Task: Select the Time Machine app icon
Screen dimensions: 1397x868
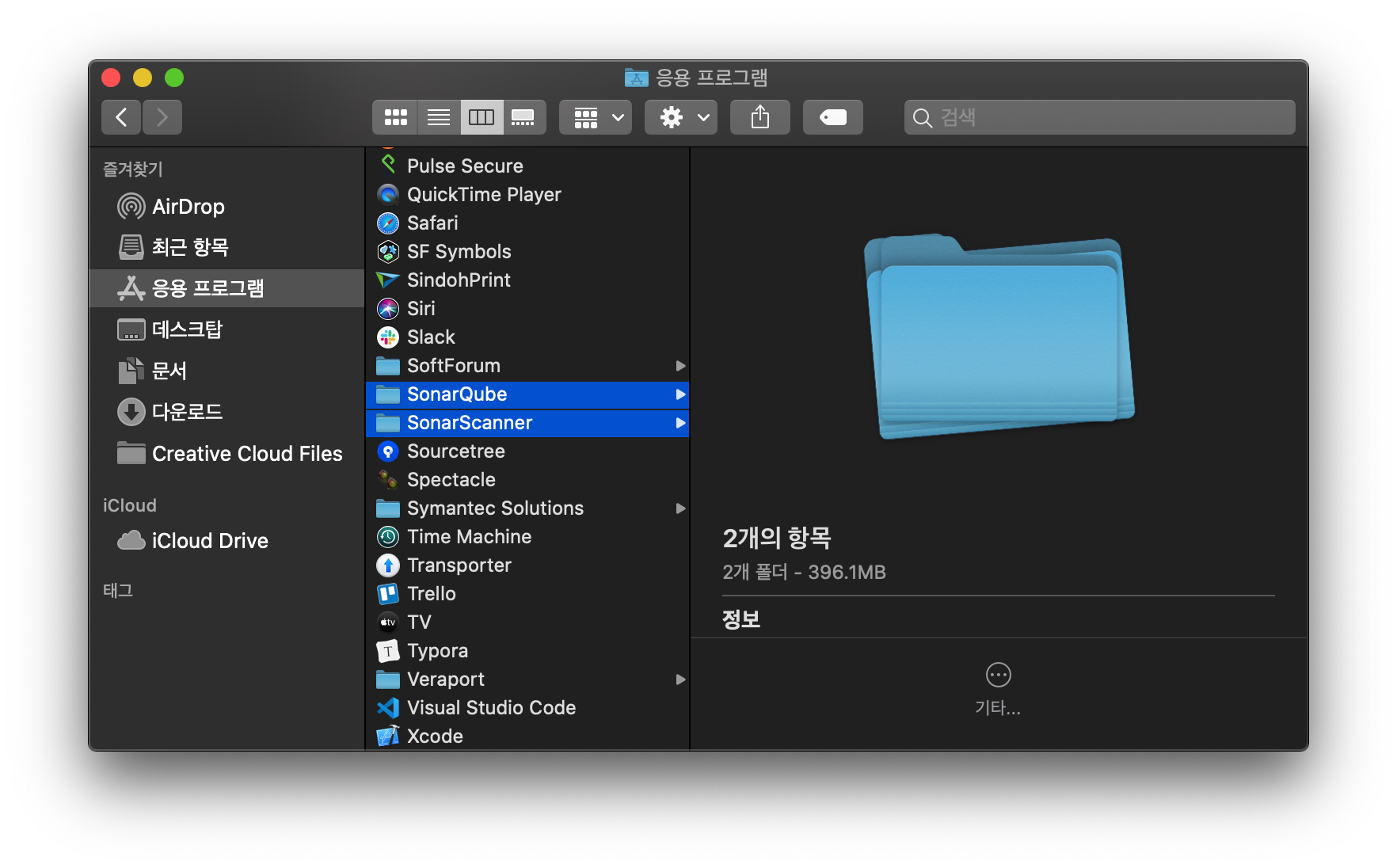Action: pyautogui.click(x=388, y=536)
